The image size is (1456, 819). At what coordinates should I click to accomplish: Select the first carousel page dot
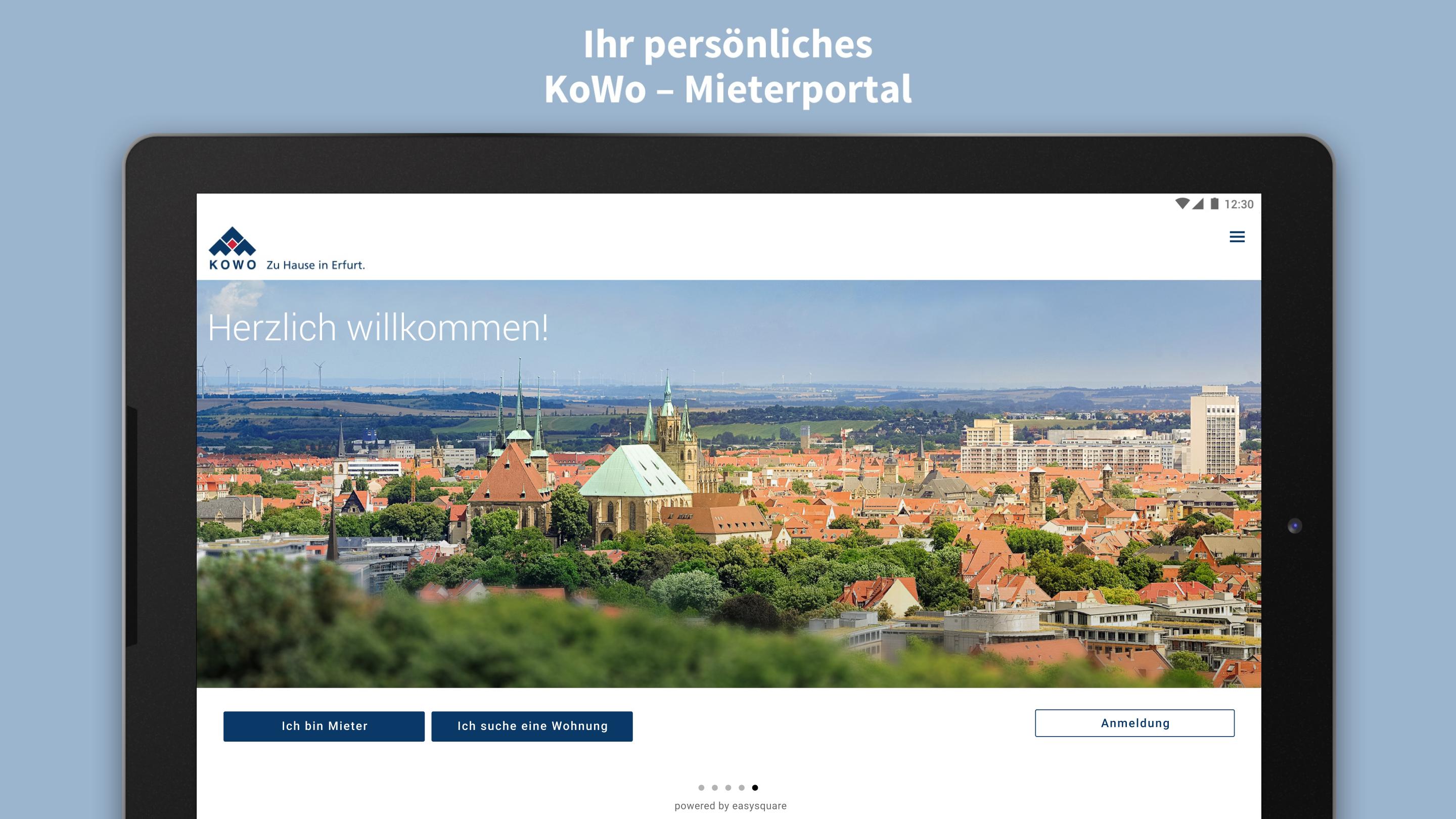(701, 787)
